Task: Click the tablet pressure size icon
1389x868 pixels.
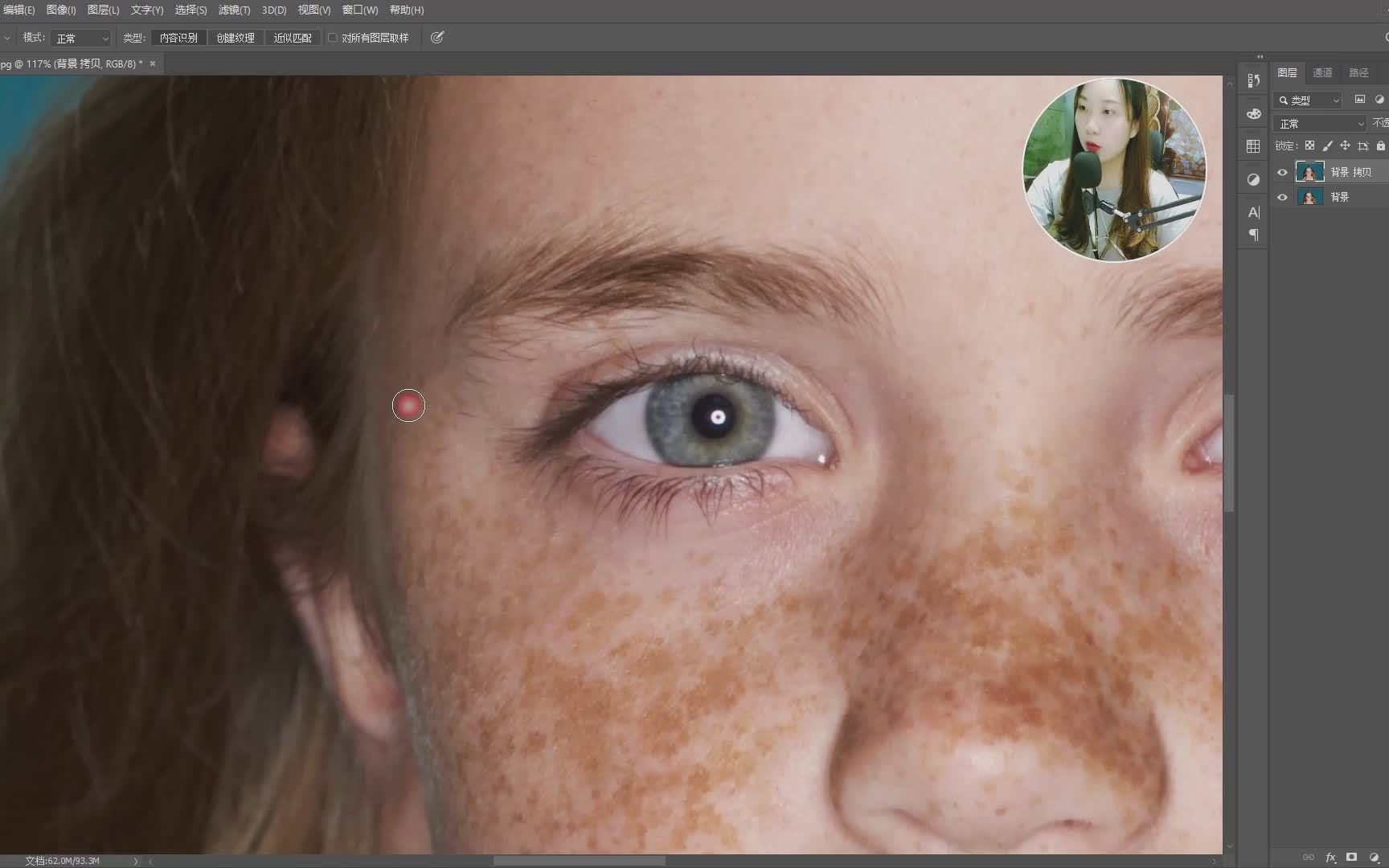Action: [437, 38]
